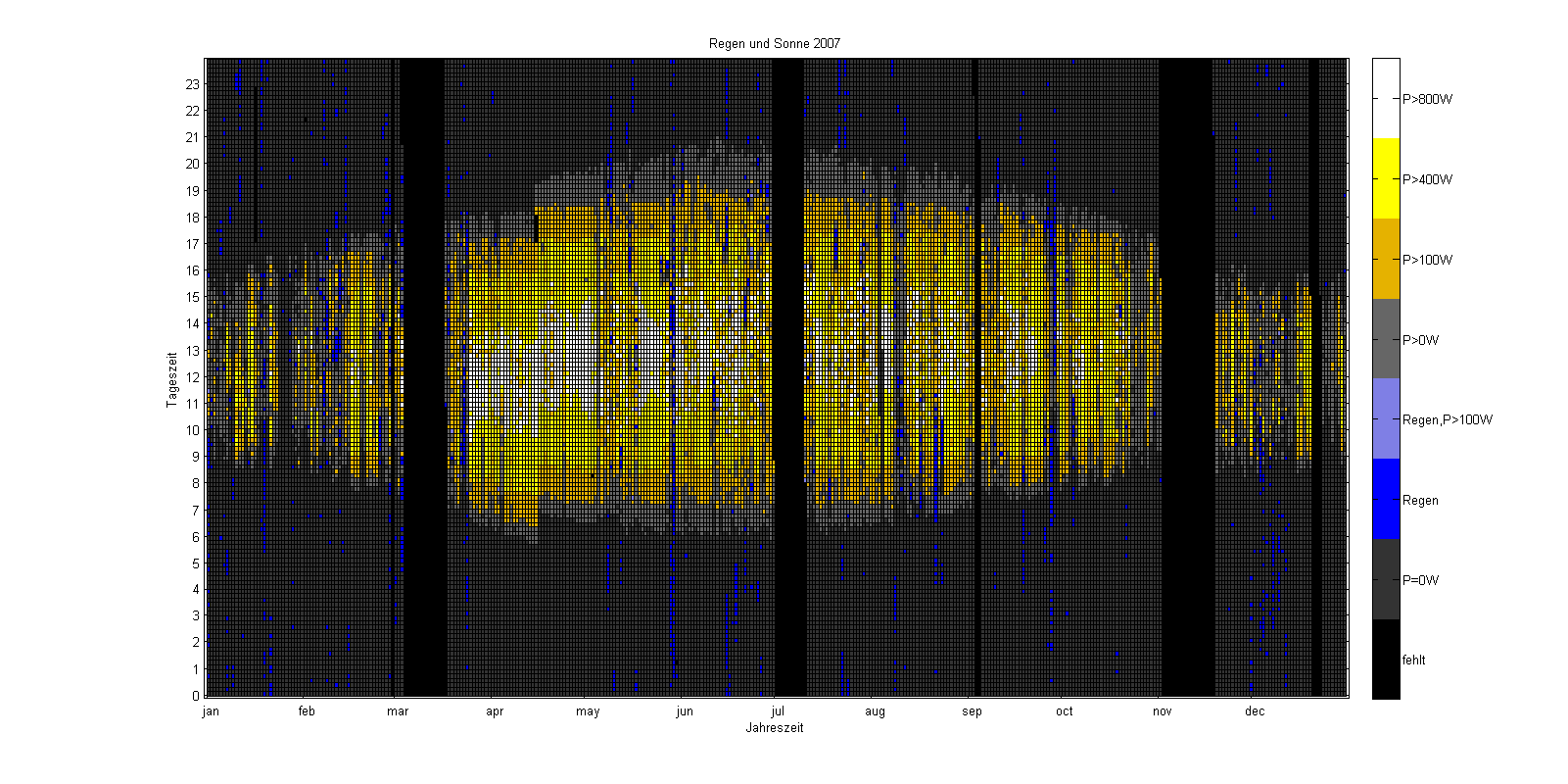Select the Tageszeit y-axis label

[x=171, y=378]
